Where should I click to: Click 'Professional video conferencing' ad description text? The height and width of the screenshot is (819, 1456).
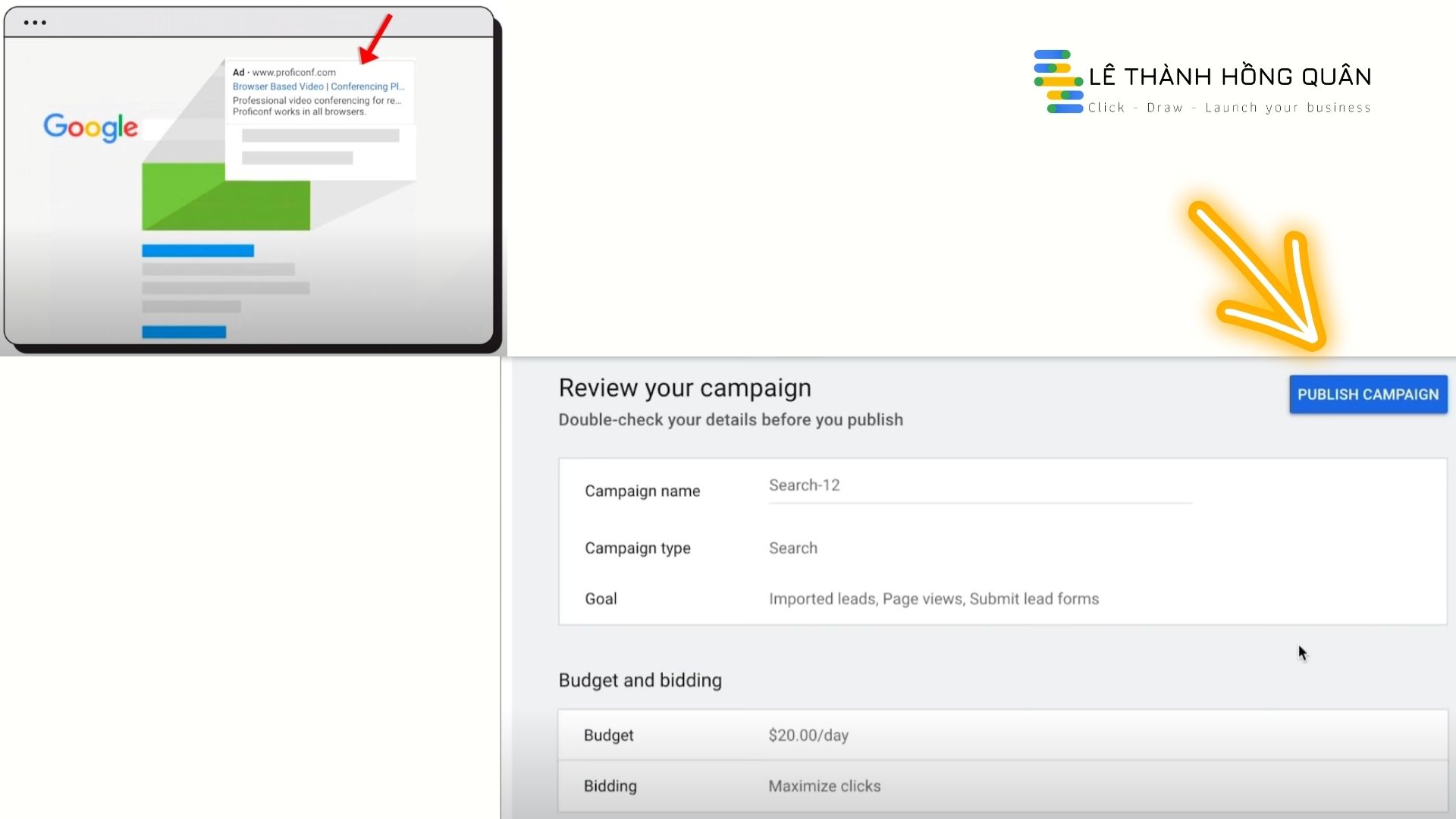[x=316, y=101]
